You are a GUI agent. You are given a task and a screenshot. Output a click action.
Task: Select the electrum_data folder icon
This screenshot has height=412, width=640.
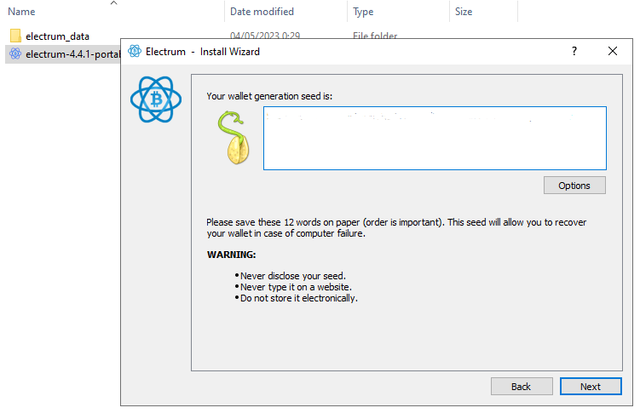[15, 36]
